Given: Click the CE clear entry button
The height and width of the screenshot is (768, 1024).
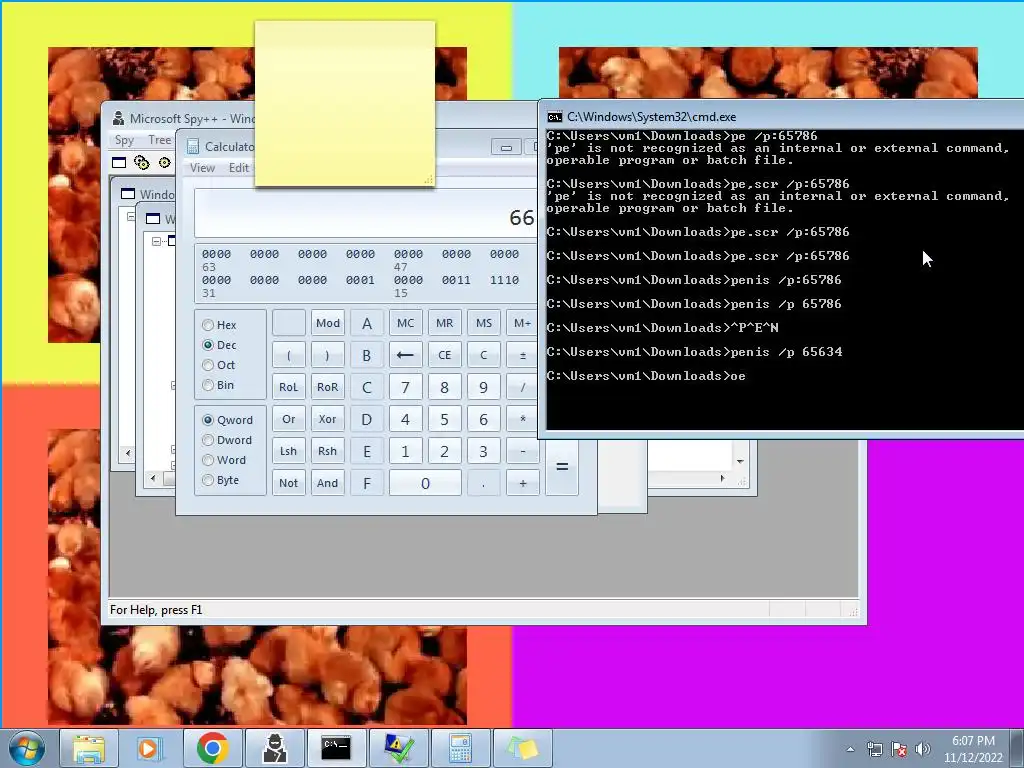Looking at the screenshot, I should tap(445, 355).
